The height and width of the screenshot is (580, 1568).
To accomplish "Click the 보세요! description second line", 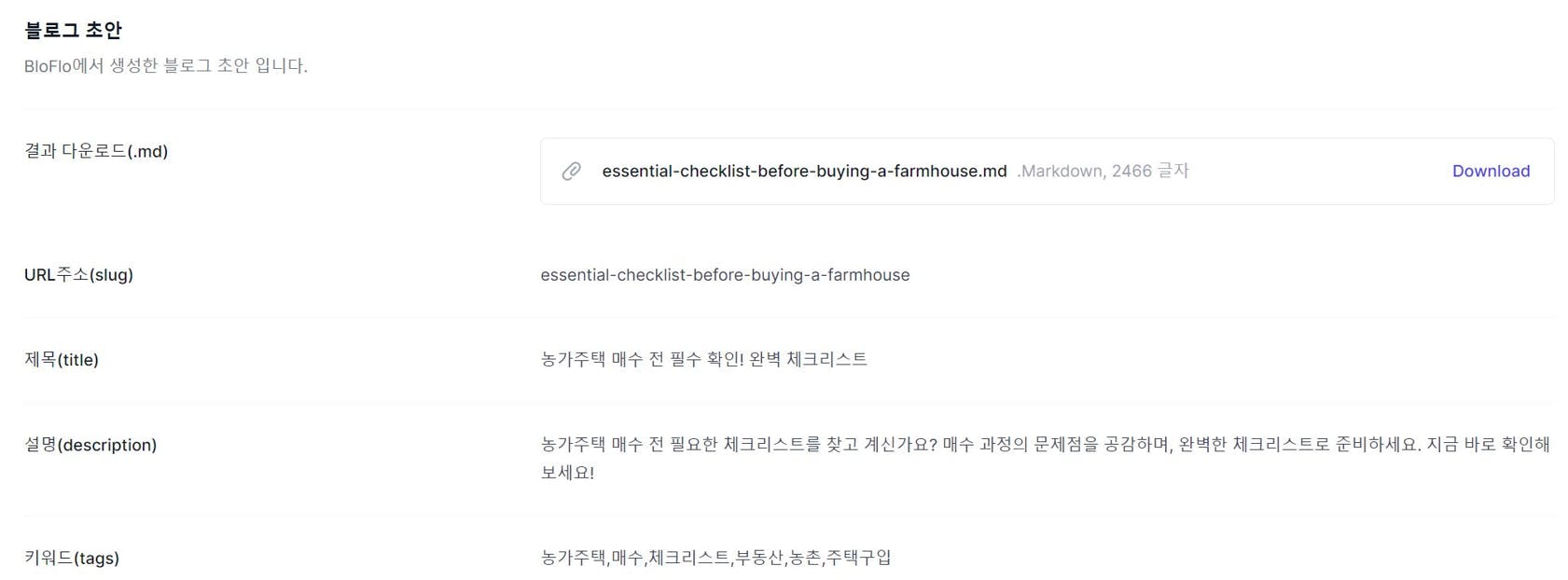I will 567,473.
